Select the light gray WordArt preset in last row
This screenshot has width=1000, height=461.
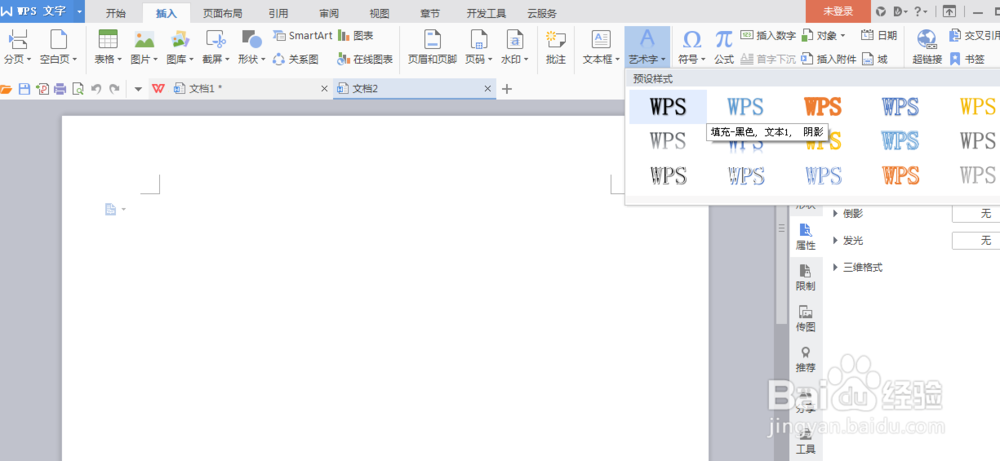tap(976, 175)
